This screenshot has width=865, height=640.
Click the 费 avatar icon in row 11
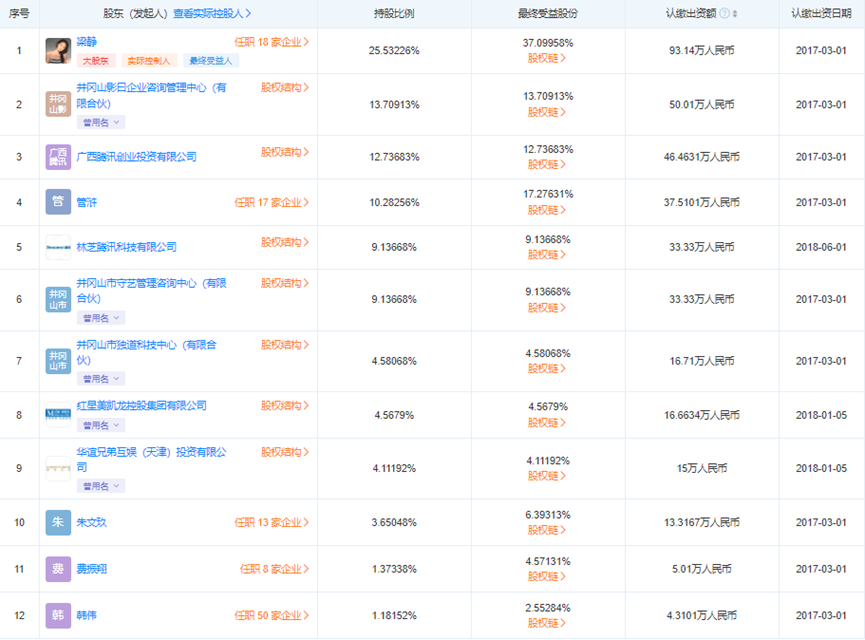[x=58, y=569]
